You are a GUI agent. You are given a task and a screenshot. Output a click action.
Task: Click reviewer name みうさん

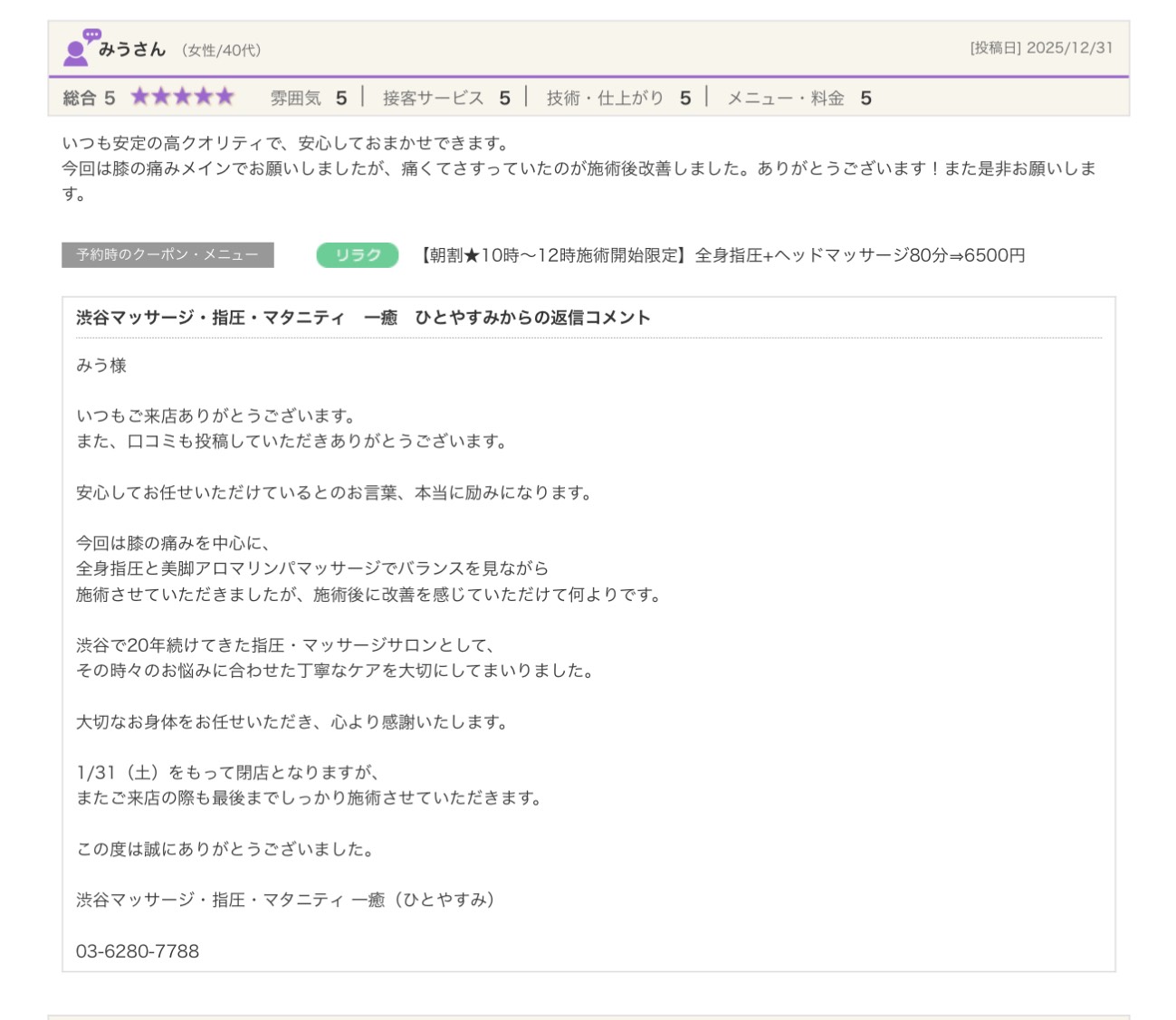pyautogui.click(x=132, y=50)
